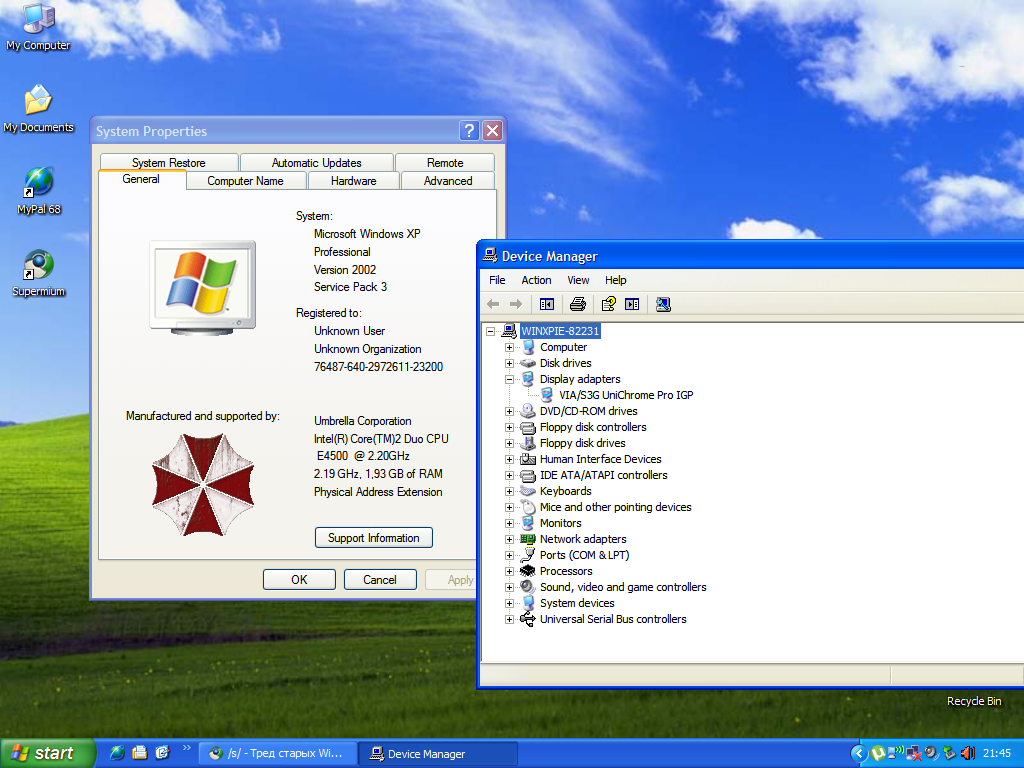This screenshot has height=768, width=1024.
Task: Click Safely Remove Hardware tray icon
Action: click(x=949, y=754)
